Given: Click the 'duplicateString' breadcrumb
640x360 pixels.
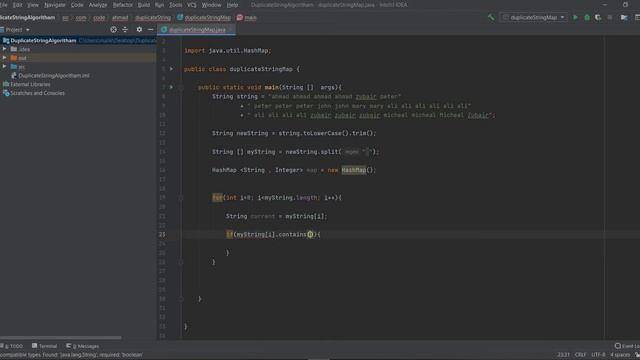Looking at the screenshot, I should point(153,18).
